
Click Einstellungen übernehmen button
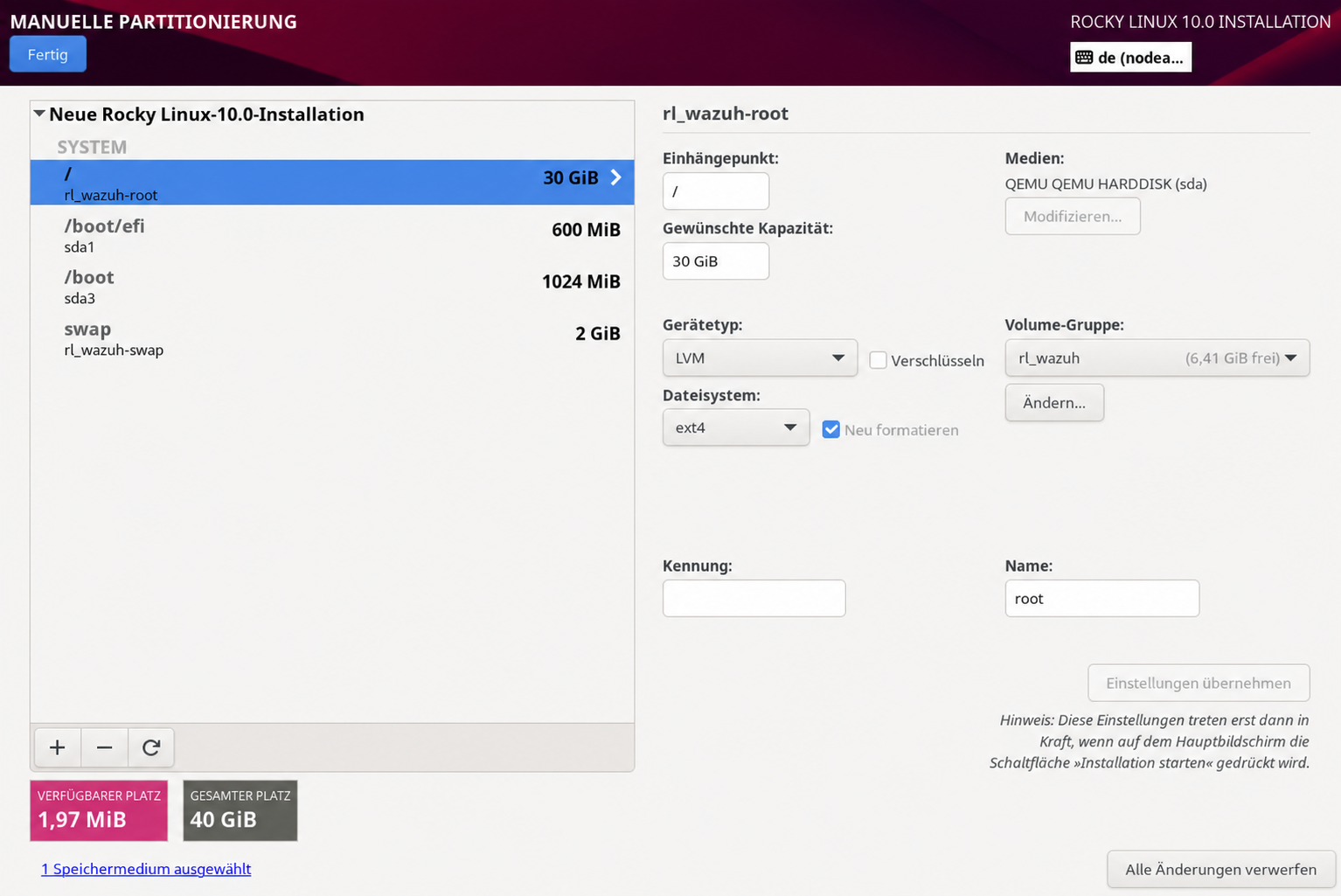click(1199, 683)
